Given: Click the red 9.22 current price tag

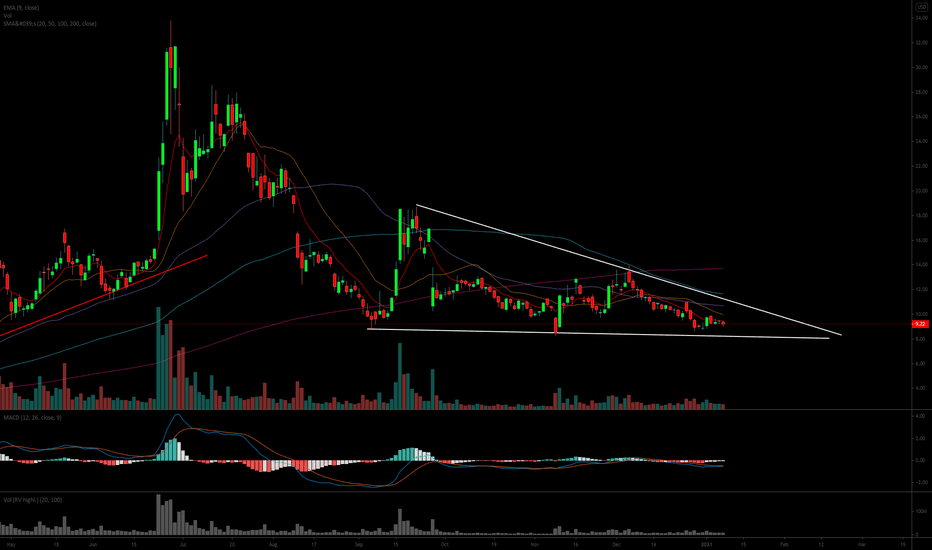Looking at the screenshot, I should click(x=920, y=324).
